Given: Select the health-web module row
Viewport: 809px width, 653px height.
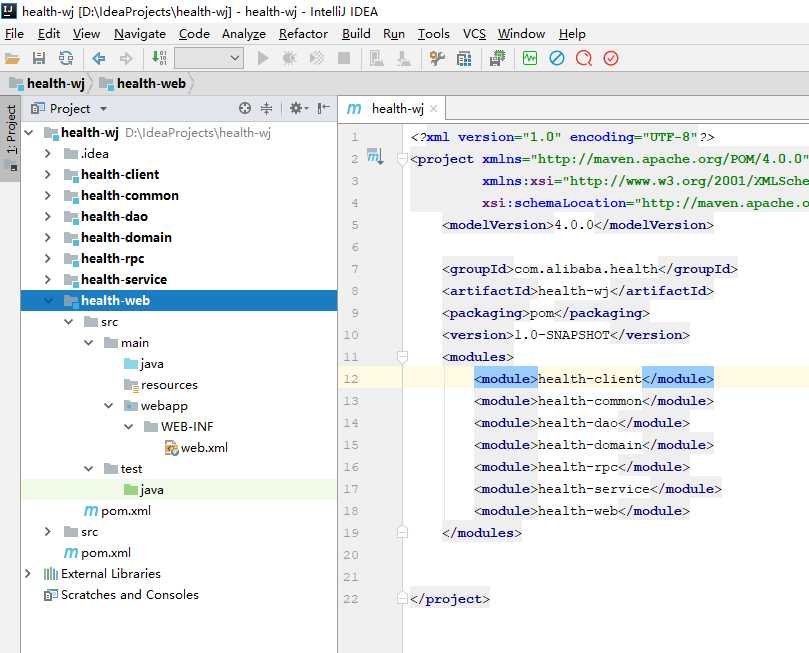Looking at the screenshot, I should tap(179, 301).
